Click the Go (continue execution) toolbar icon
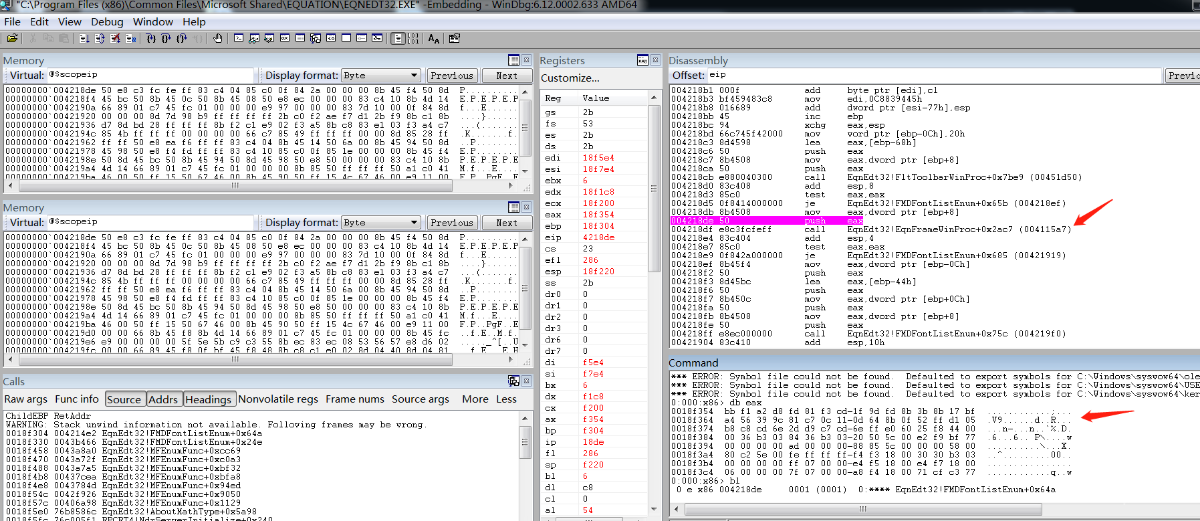The height and width of the screenshot is (521, 1200). click(x=83, y=38)
